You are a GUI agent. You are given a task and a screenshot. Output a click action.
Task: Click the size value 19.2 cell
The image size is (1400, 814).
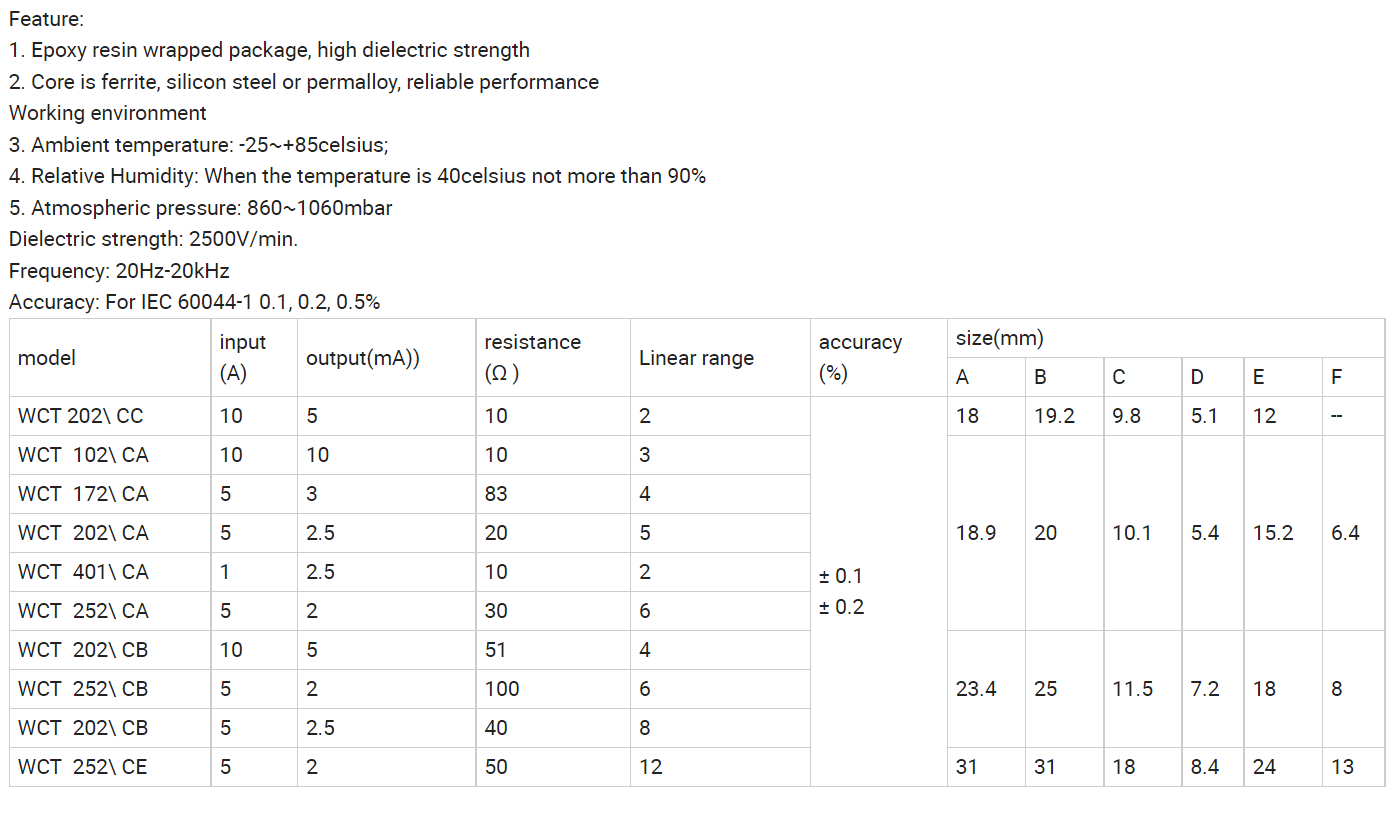[1065, 416]
